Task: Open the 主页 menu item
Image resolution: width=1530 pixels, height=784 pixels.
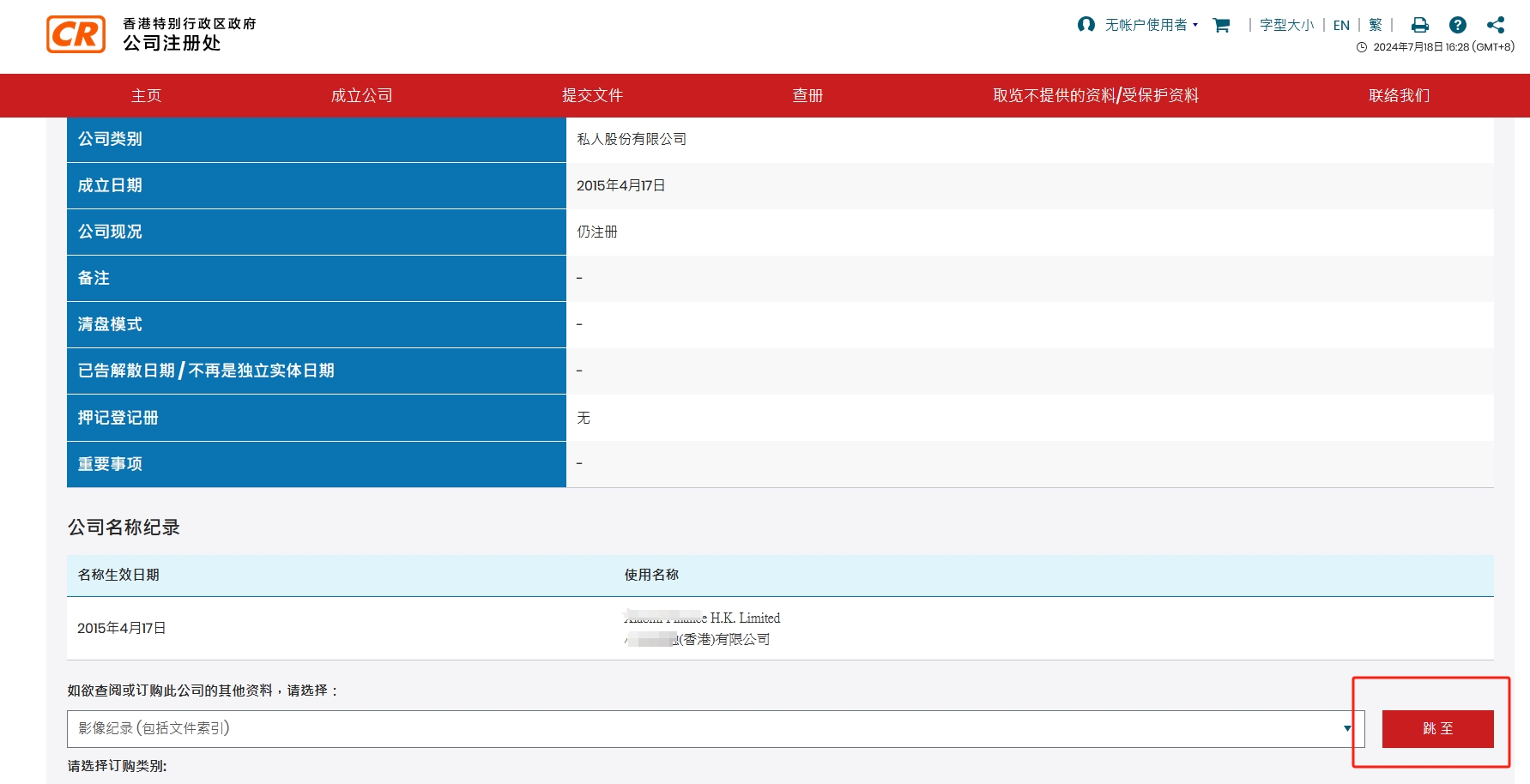Action: 146,95
